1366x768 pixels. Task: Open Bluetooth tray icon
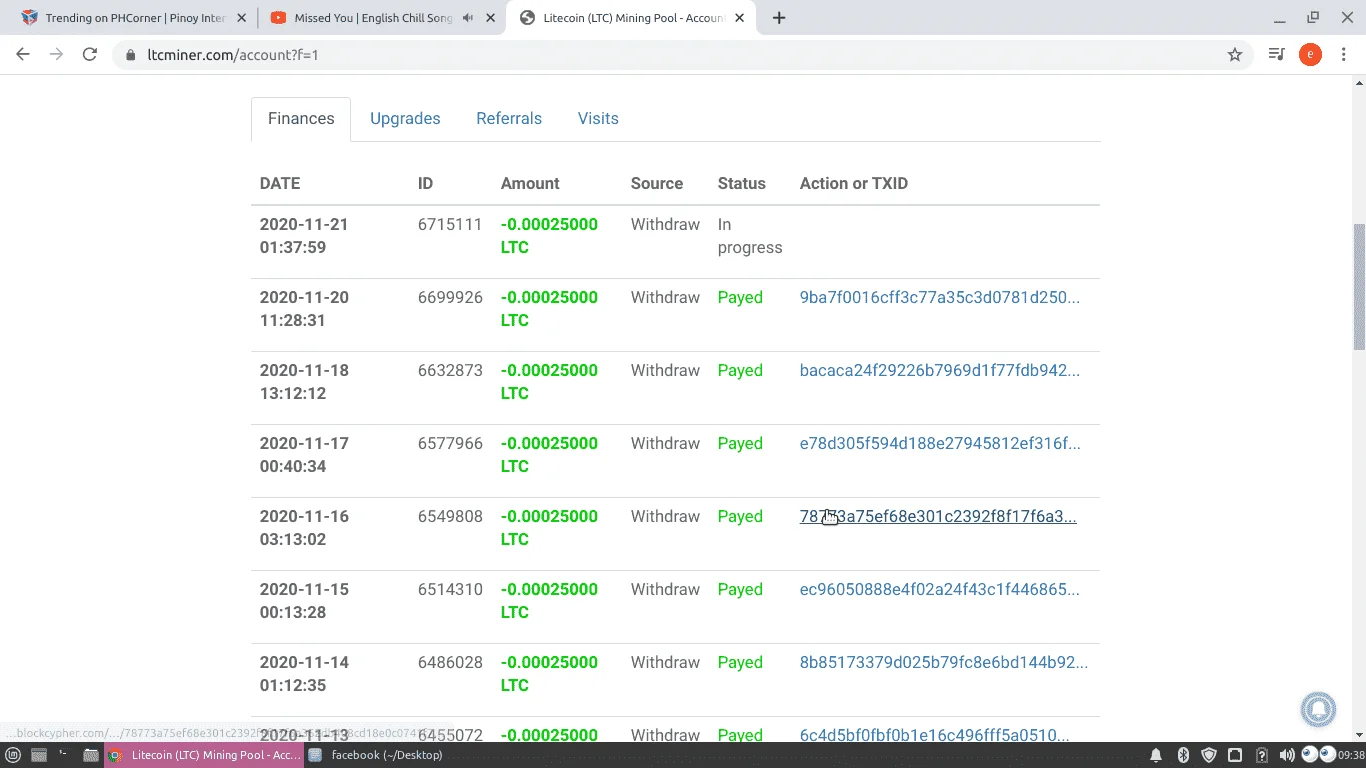(1182, 755)
